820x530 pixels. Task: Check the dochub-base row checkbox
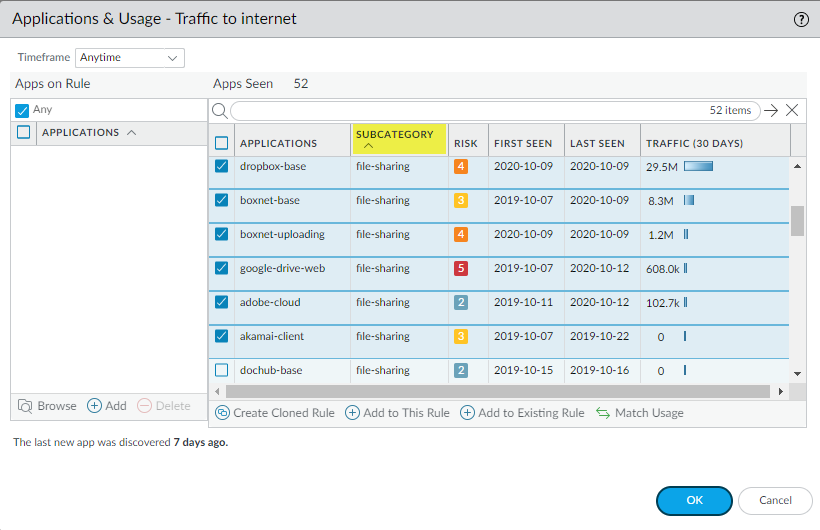(x=222, y=370)
